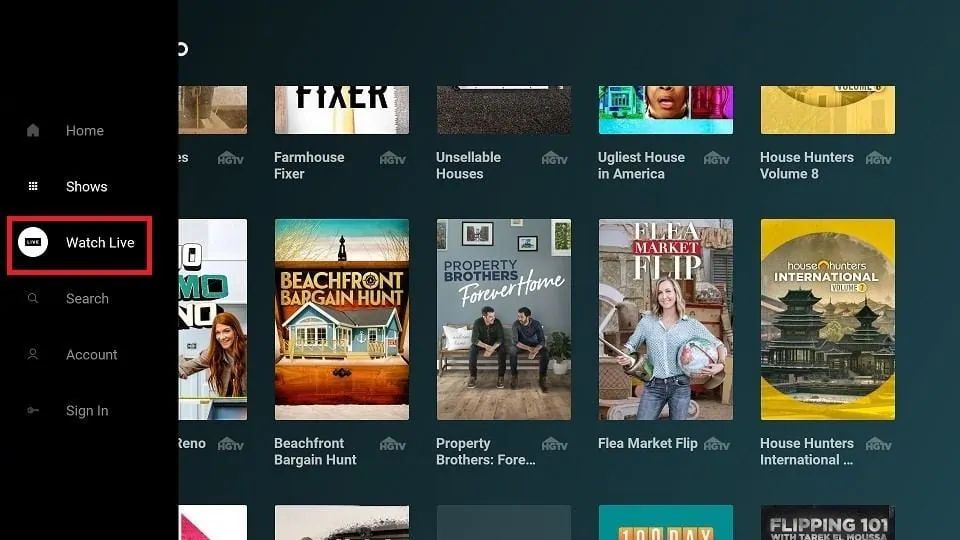
Task: Open House Hunters Volume 8 poster
Action: point(828,110)
